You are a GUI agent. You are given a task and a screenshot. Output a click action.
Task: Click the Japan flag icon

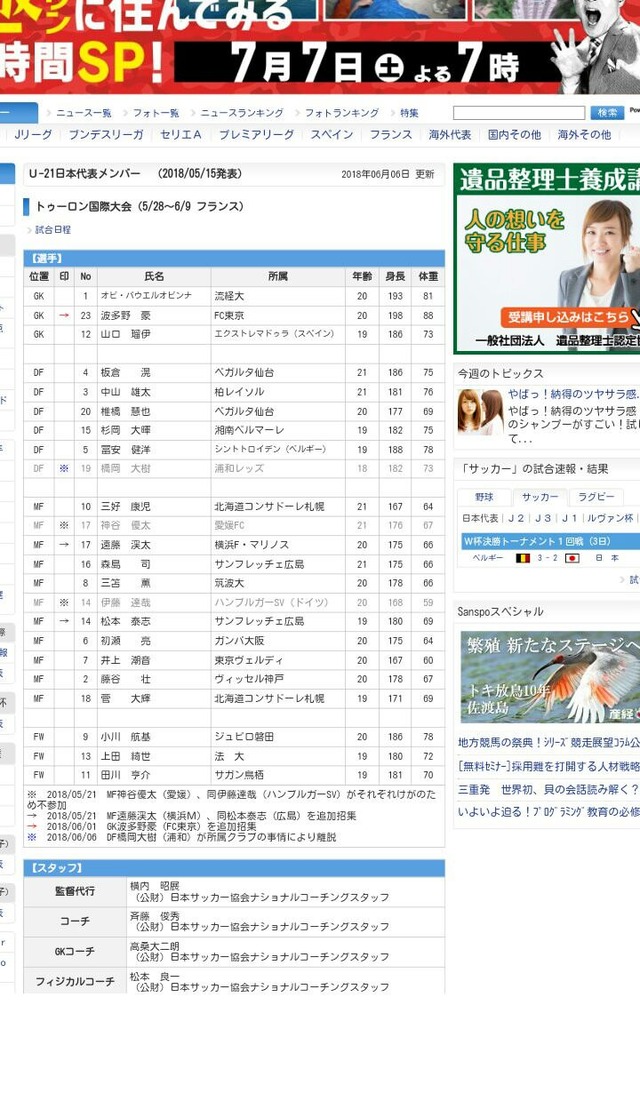[x=572, y=558]
